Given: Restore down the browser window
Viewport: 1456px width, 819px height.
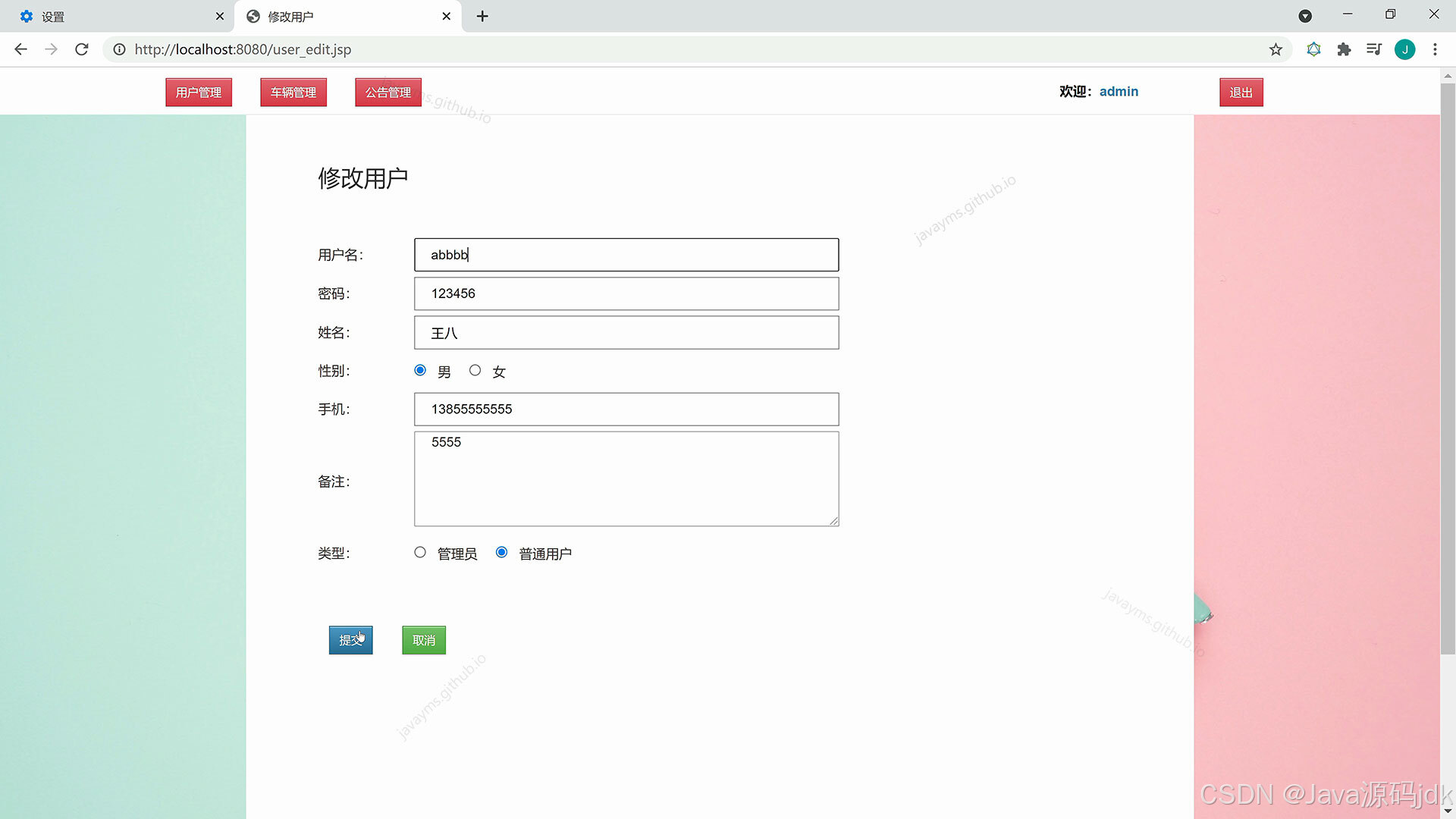Looking at the screenshot, I should click(1390, 14).
